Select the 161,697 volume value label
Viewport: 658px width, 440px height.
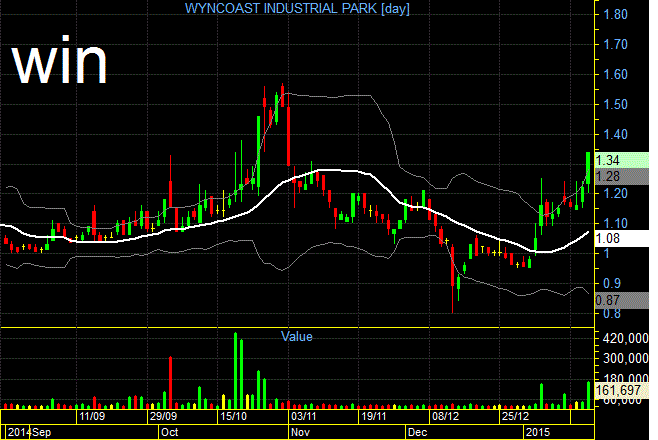coord(622,390)
